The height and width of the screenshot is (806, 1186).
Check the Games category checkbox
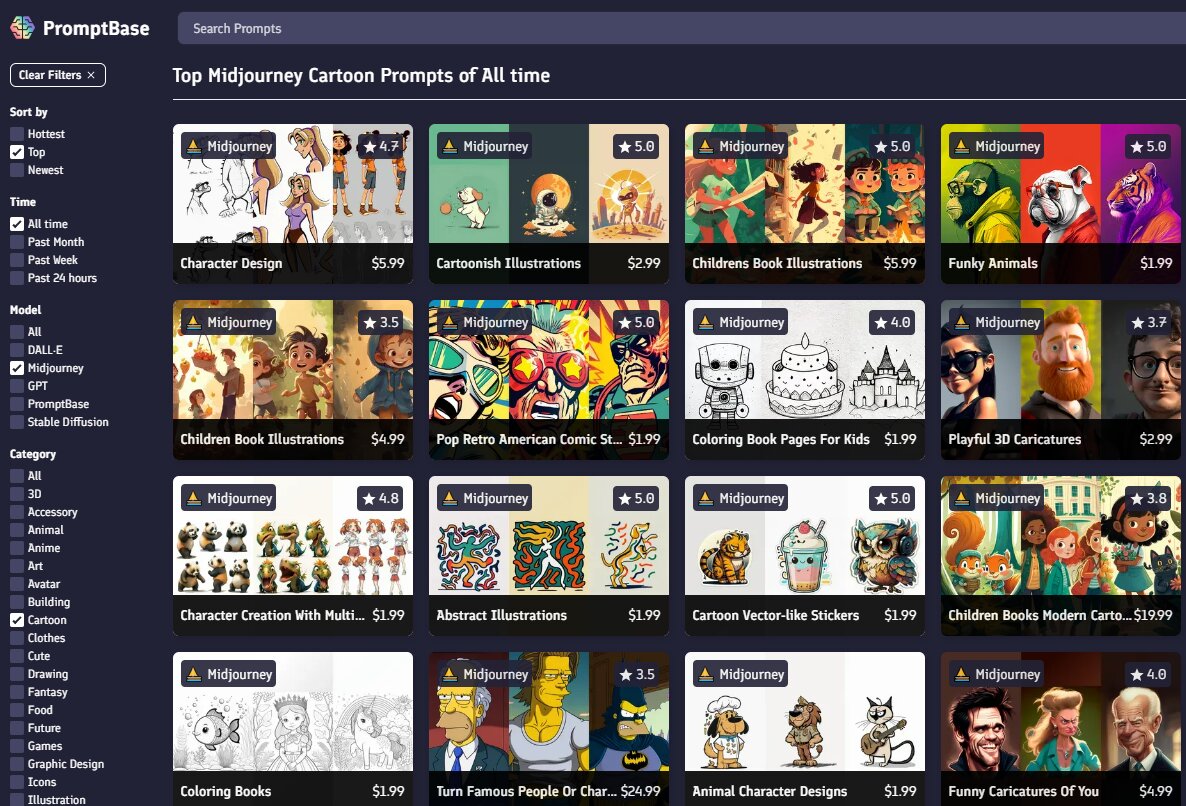click(17, 746)
